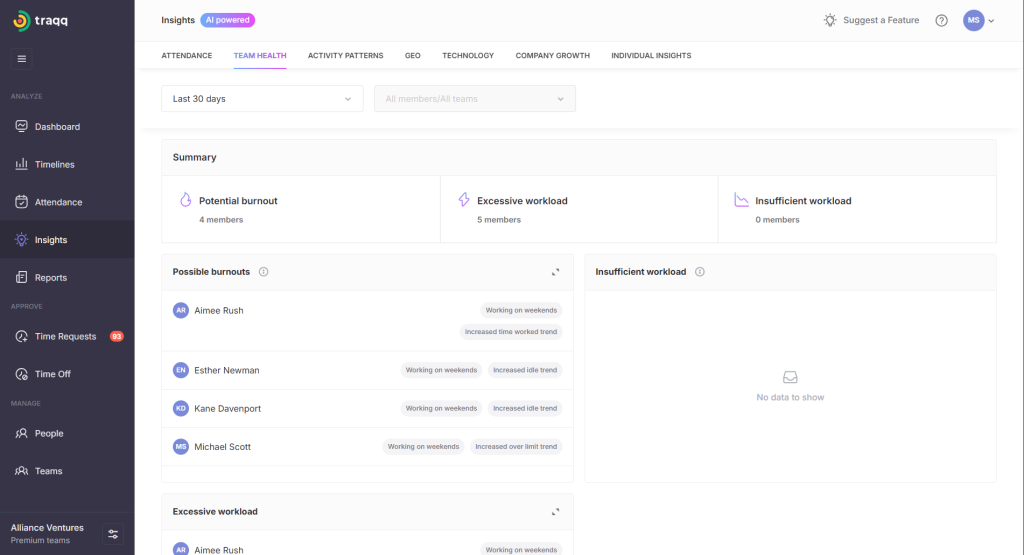Open the Individual Insights tab
The width and height of the screenshot is (1024, 555).
point(651,56)
